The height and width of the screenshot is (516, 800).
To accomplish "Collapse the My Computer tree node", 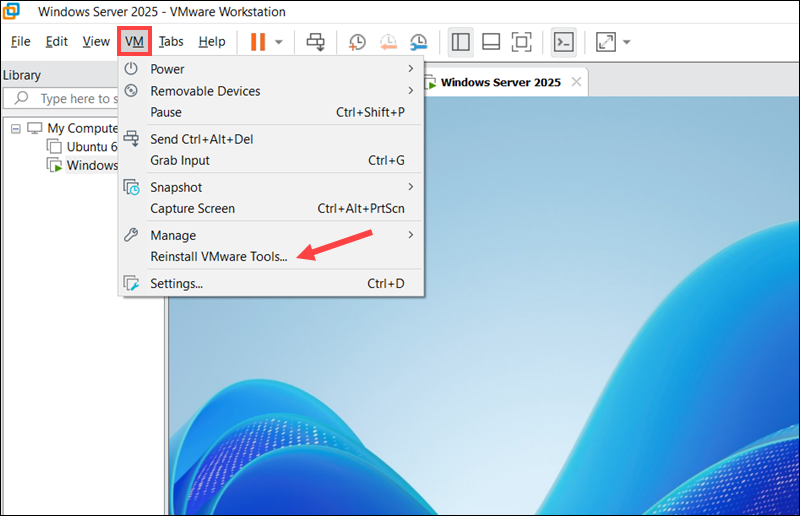I will pyautogui.click(x=16, y=128).
